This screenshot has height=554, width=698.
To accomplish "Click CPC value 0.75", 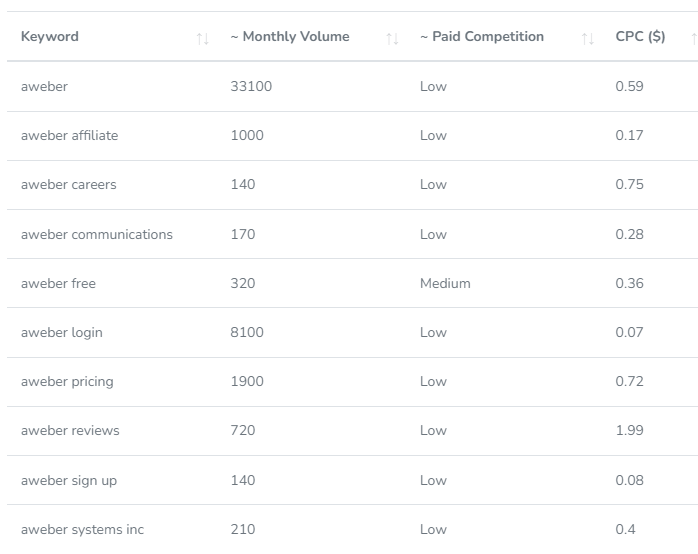I will (629, 184).
